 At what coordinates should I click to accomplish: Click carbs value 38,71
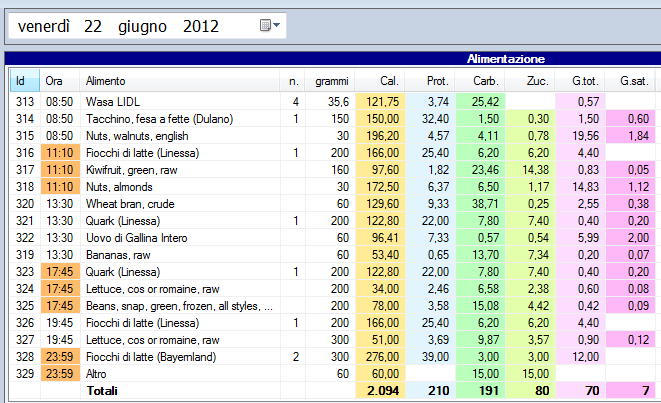coord(481,204)
